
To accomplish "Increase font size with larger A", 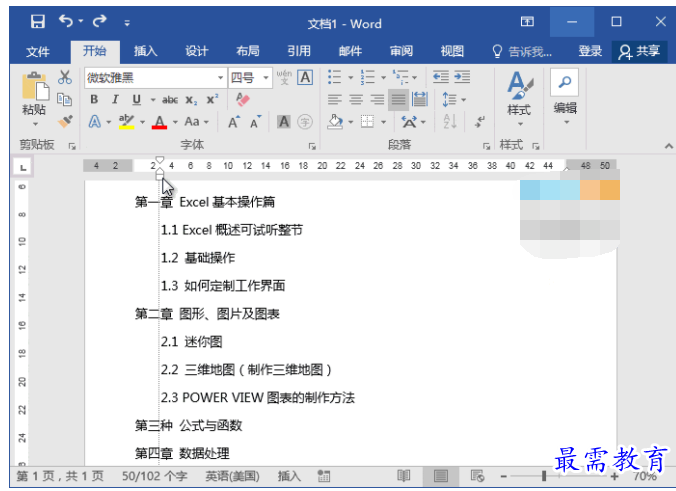I will tap(234, 122).
